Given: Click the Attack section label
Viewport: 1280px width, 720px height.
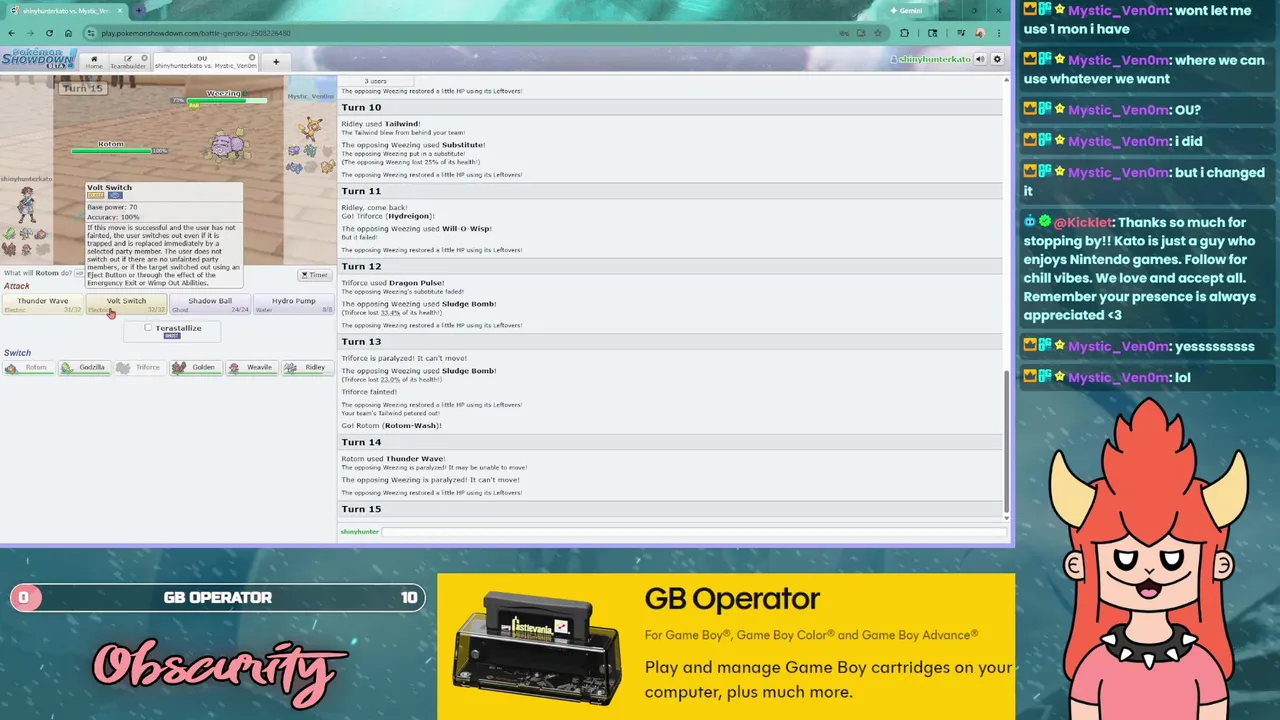Looking at the screenshot, I should (17, 286).
